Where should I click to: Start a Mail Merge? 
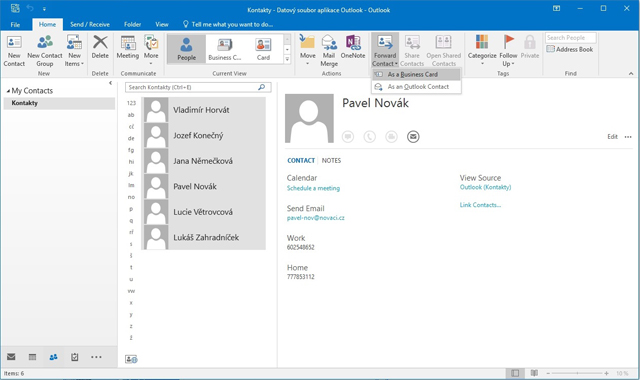pyautogui.click(x=329, y=51)
